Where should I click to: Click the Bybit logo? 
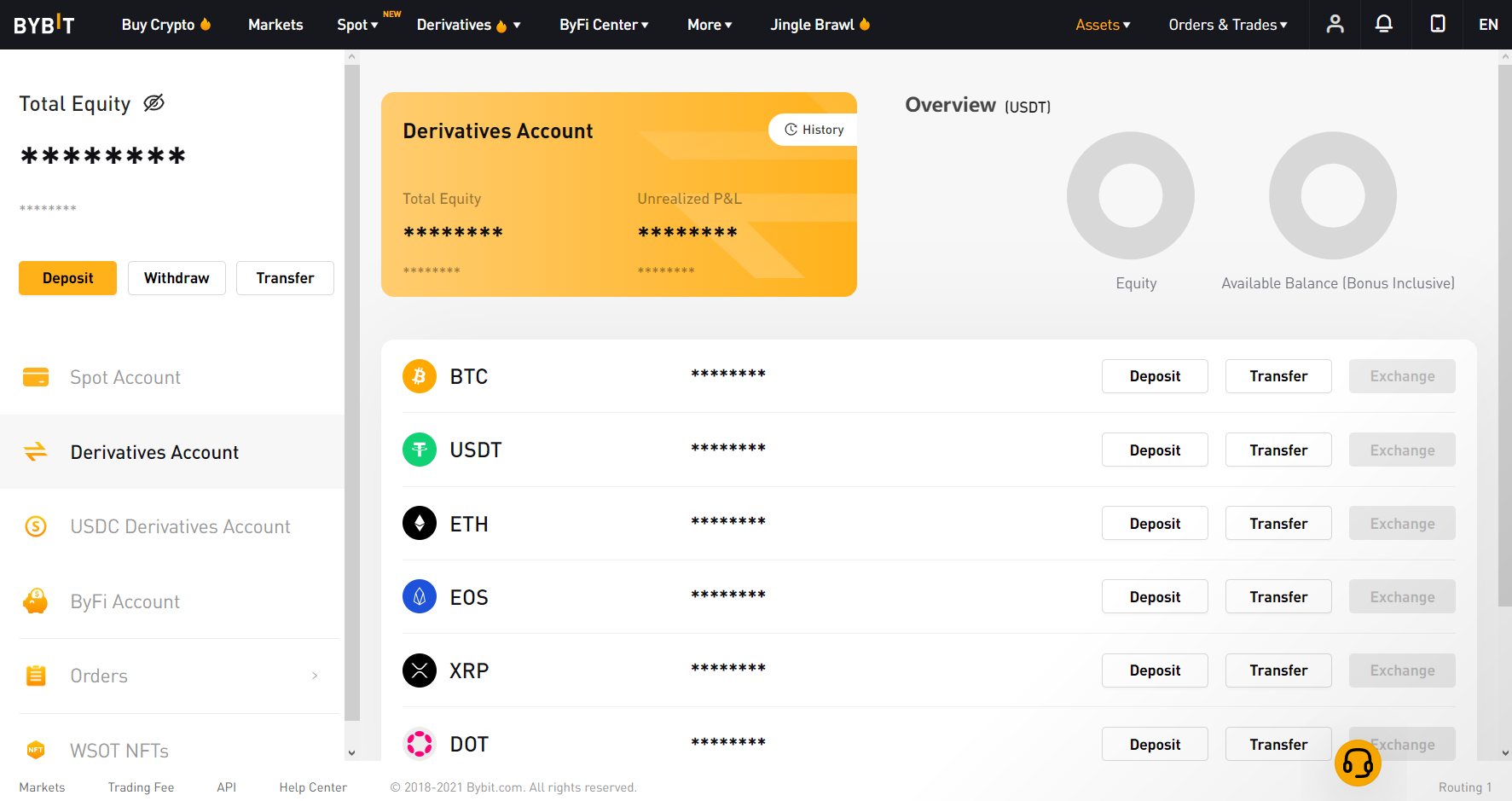tap(44, 25)
